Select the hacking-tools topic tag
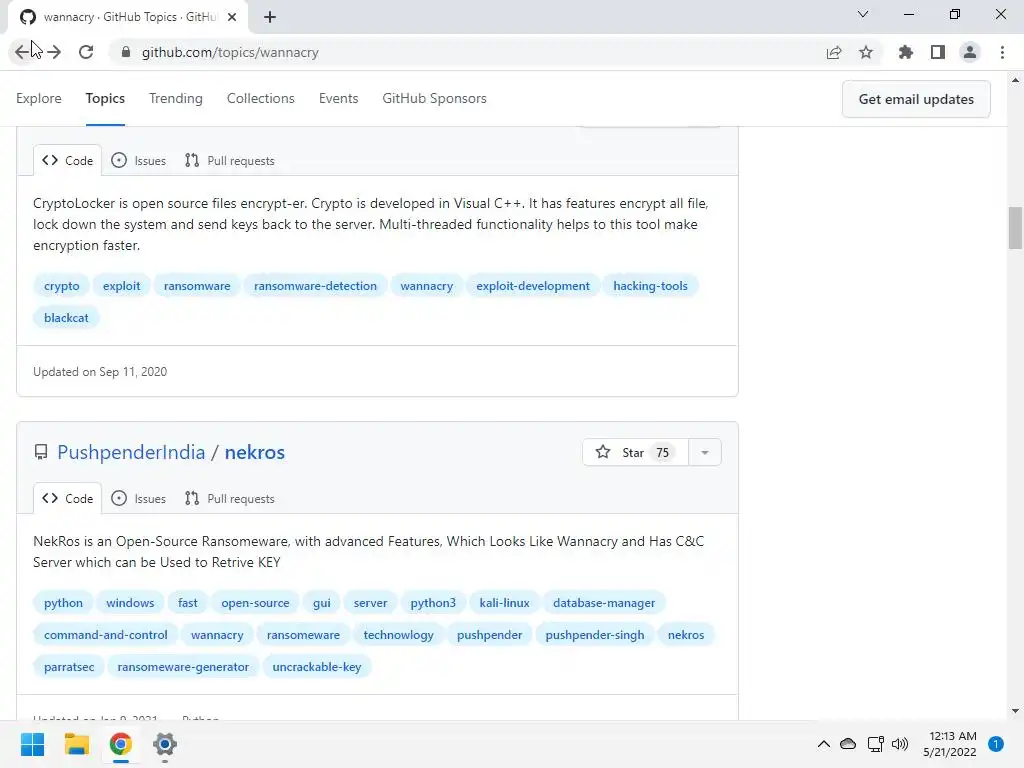The image size is (1024, 768). click(650, 286)
